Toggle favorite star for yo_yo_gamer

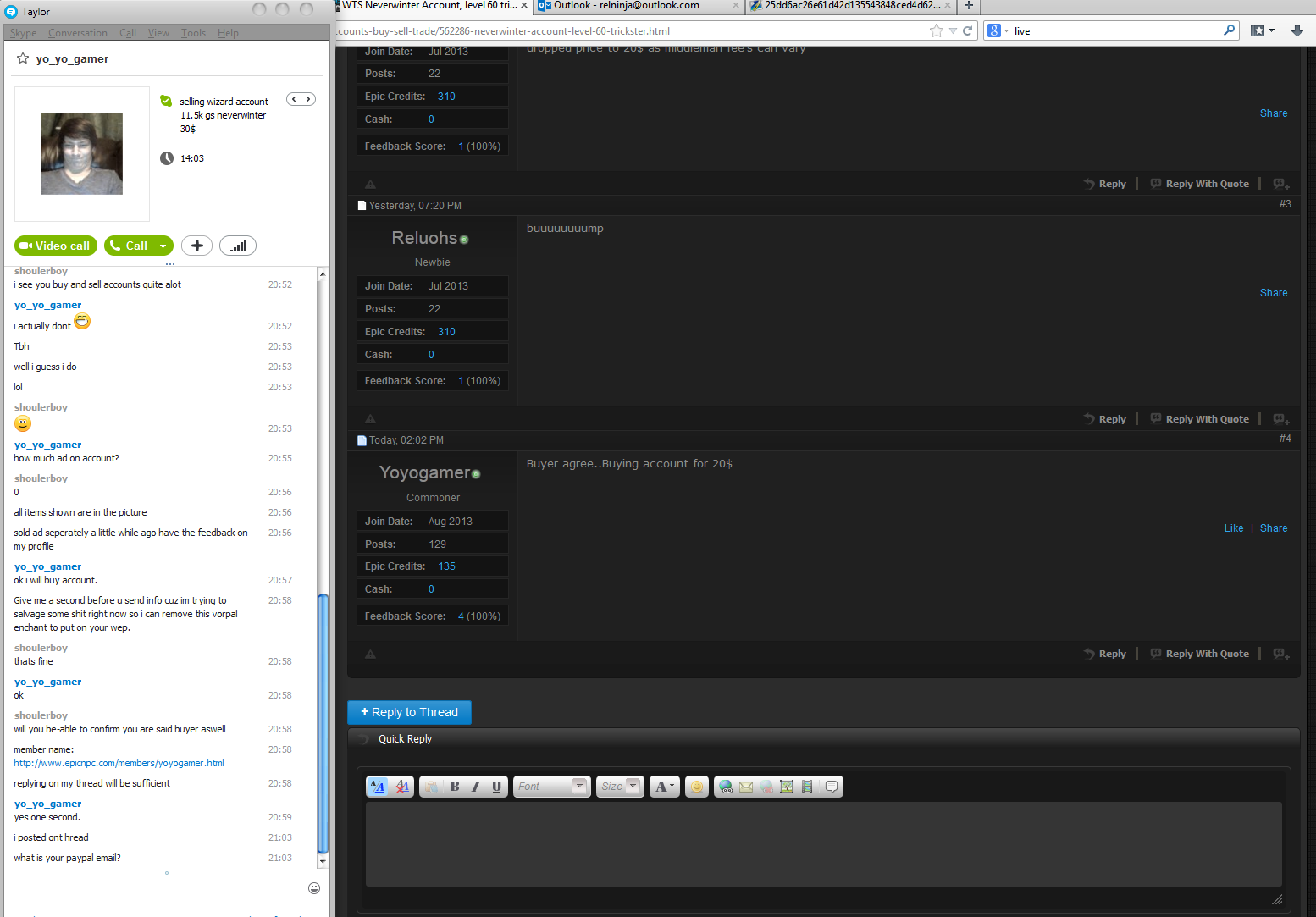pos(23,58)
